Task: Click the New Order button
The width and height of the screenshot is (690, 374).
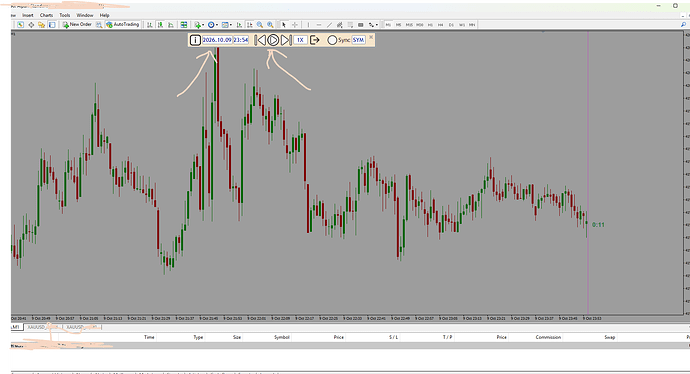Action: click(x=77, y=25)
